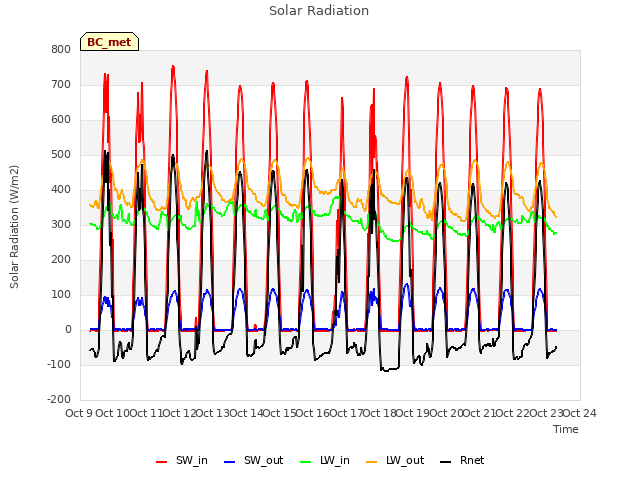Click the Oct 17 x-axis tick label
The image size is (640, 480).
tap(346, 413)
